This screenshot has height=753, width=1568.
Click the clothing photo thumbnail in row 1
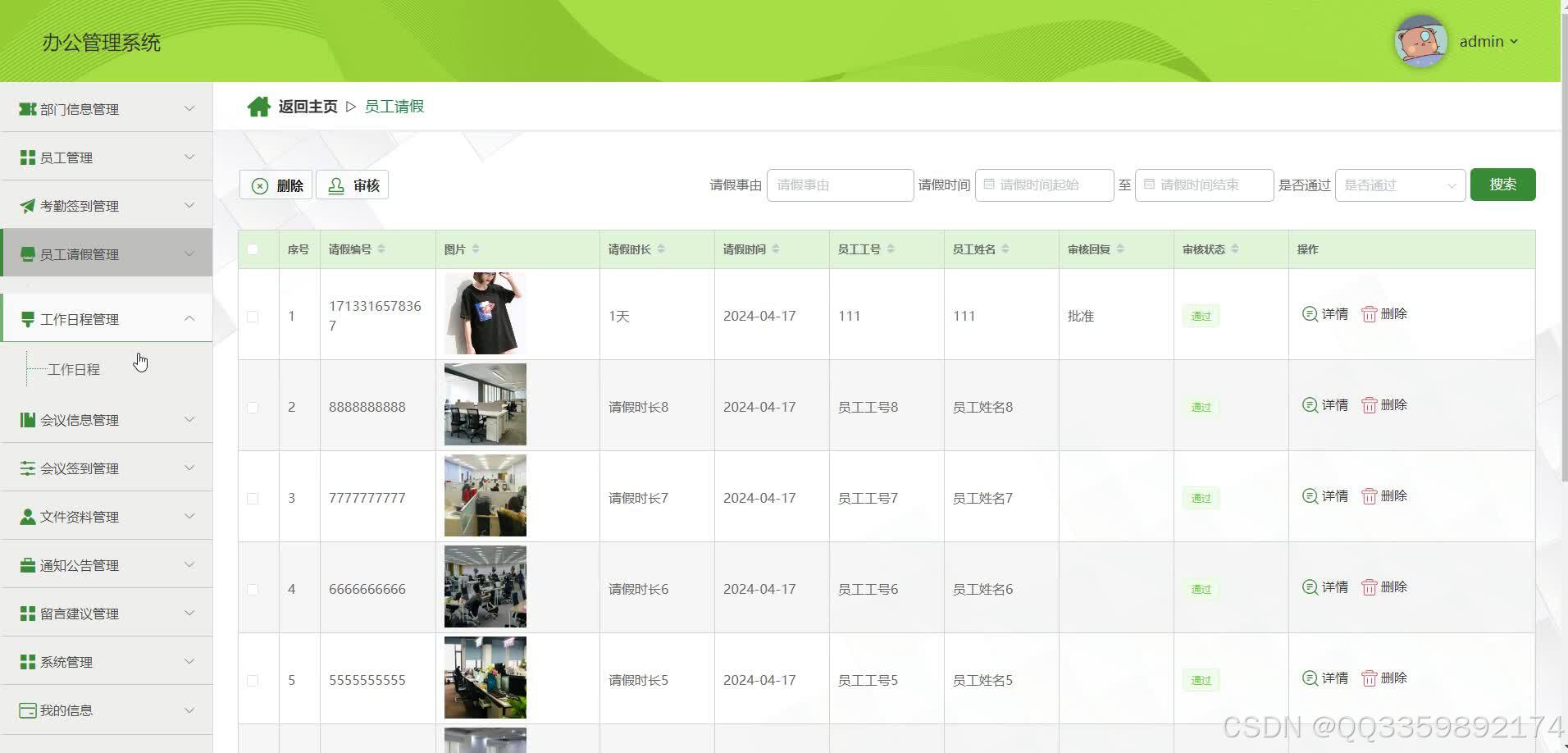tap(485, 313)
